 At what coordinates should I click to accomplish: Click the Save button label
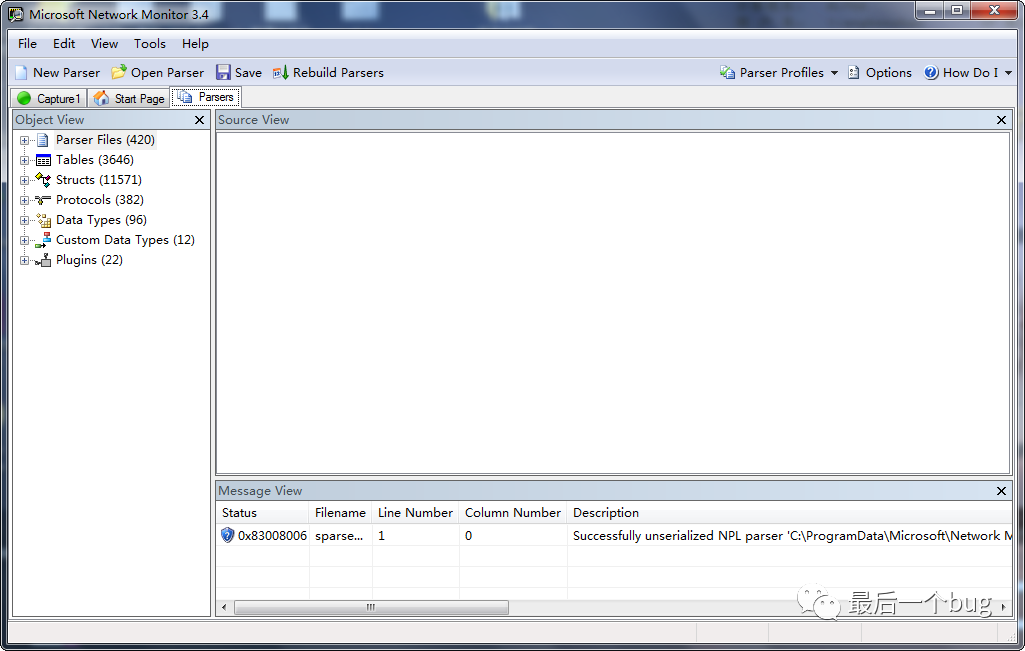[248, 73]
